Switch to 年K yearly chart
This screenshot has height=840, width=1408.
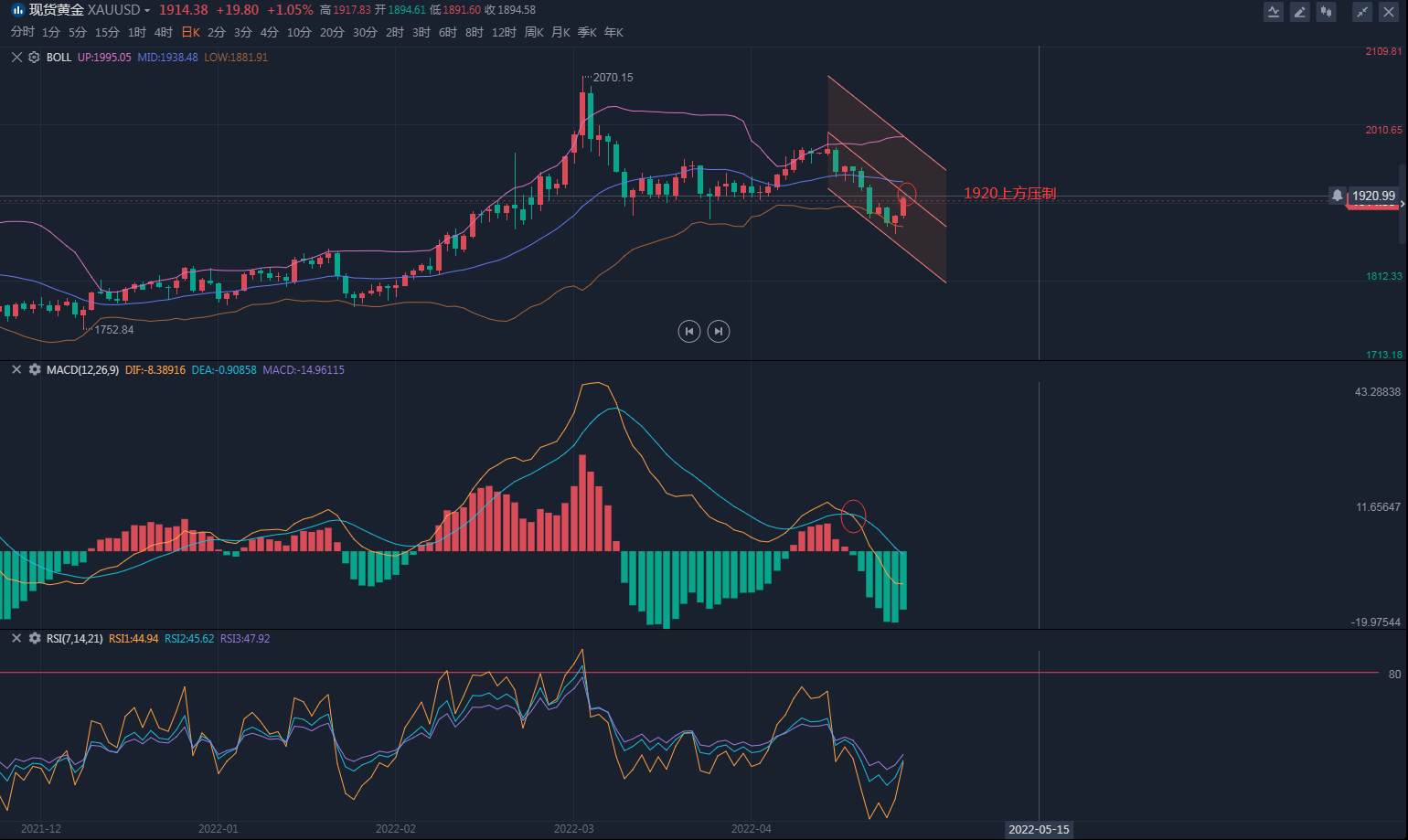coord(613,32)
